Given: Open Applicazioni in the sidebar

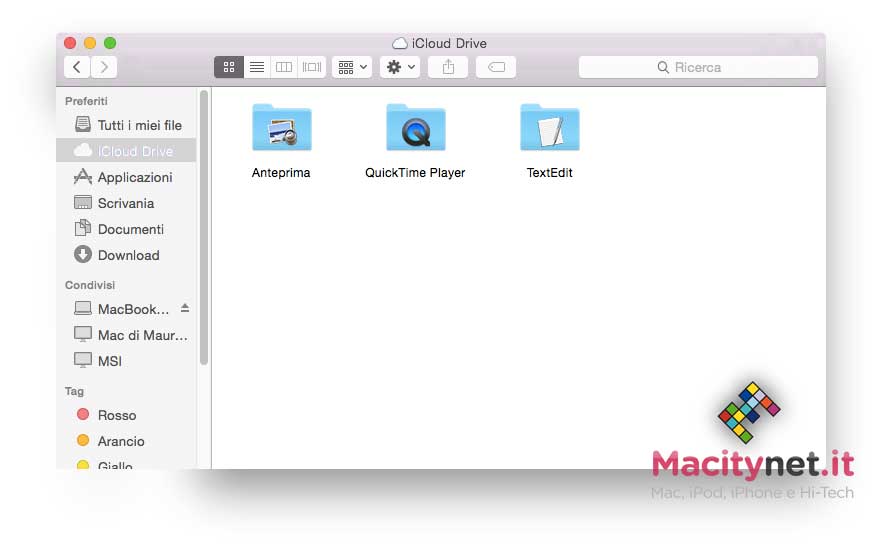Looking at the screenshot, I should pos(127,177).
